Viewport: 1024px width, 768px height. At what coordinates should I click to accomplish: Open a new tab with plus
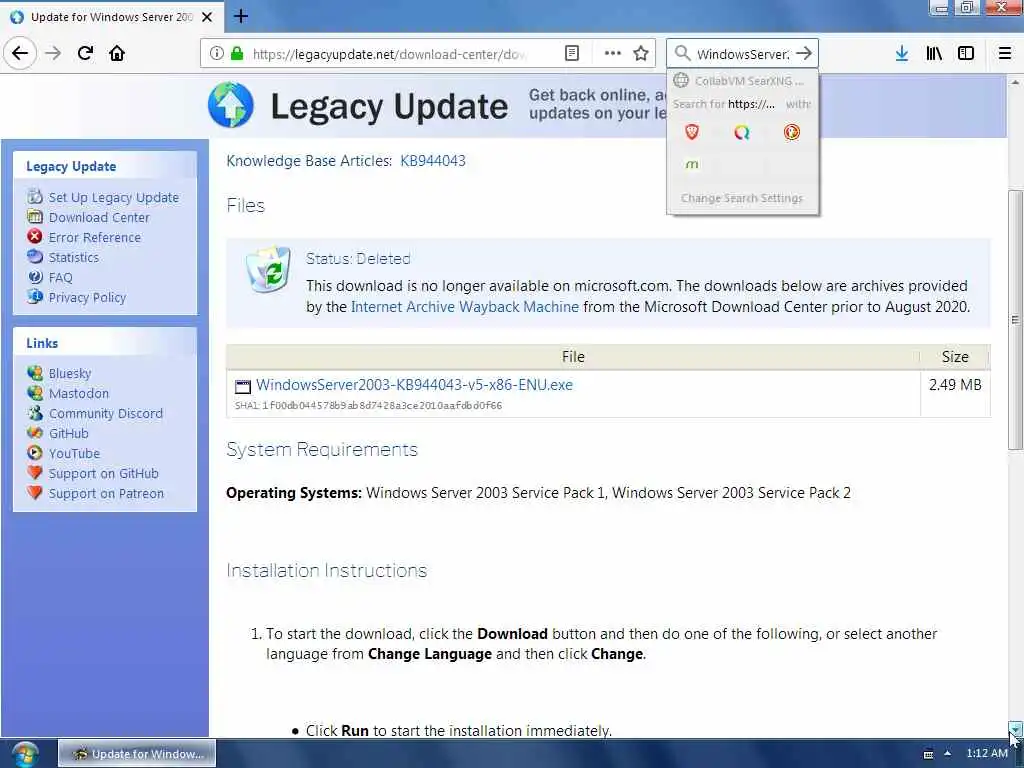[x=240, y=16]
